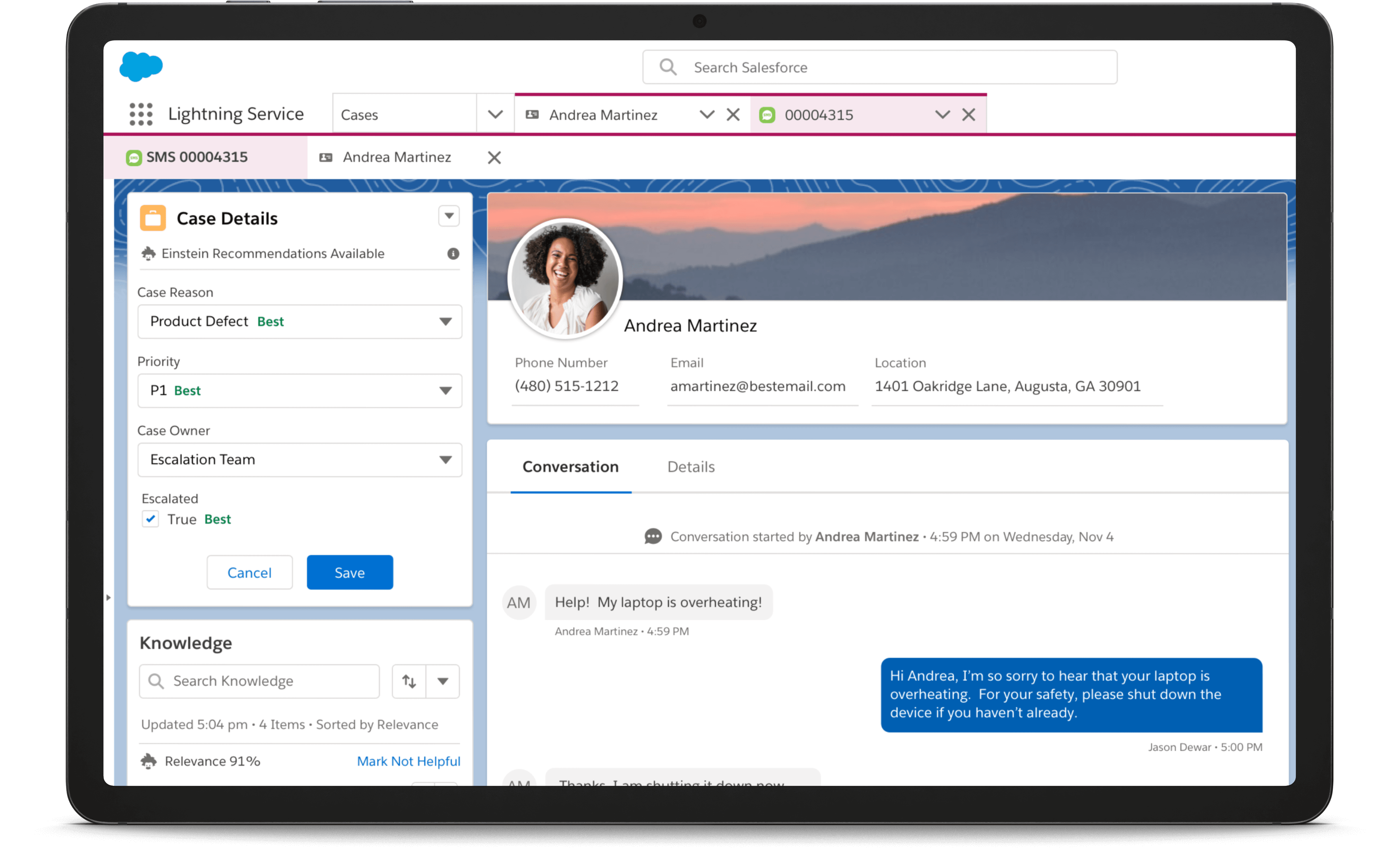Click the Case Details briefcase icon
The height and width of the screenshot is (851, 1400).
coord(152,218)
